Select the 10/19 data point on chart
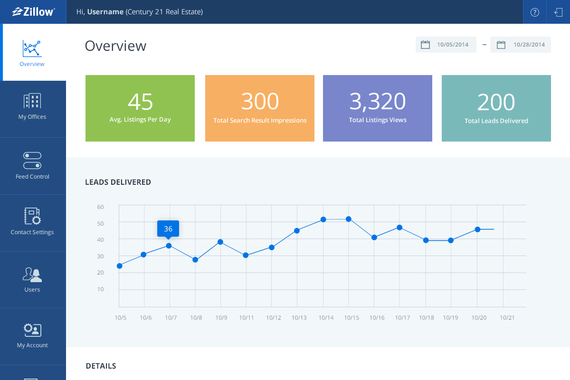Image resolution: width=570 pixels, height=380 pixels. coord(451,240)
